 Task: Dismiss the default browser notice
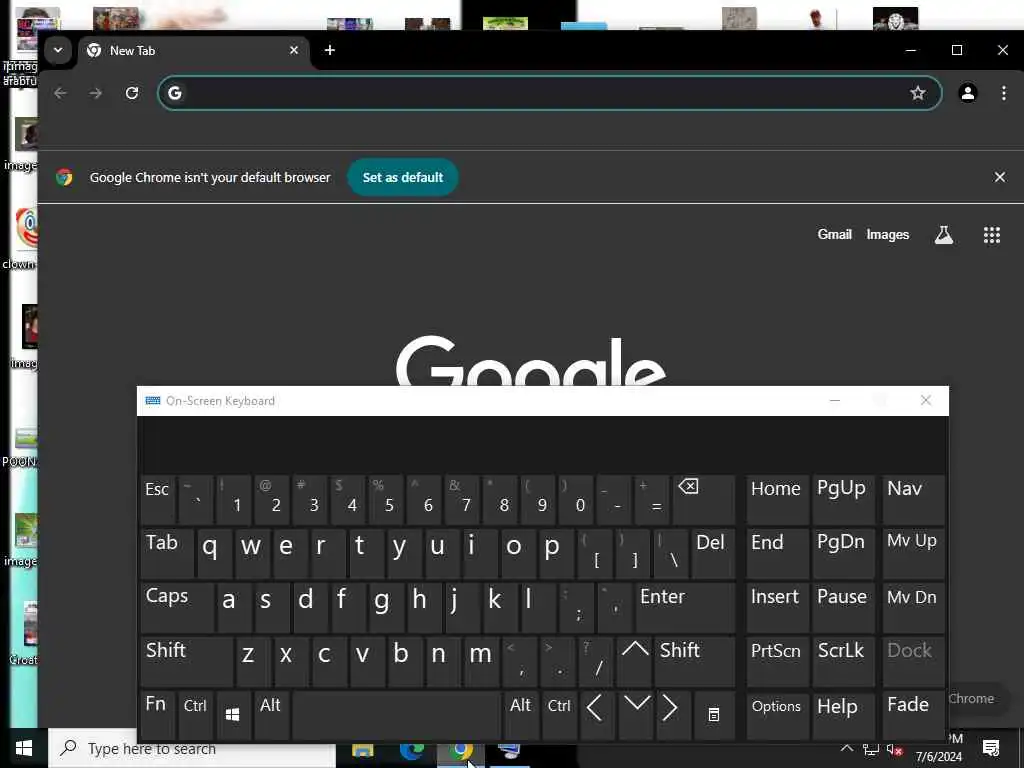coord(999,177)
